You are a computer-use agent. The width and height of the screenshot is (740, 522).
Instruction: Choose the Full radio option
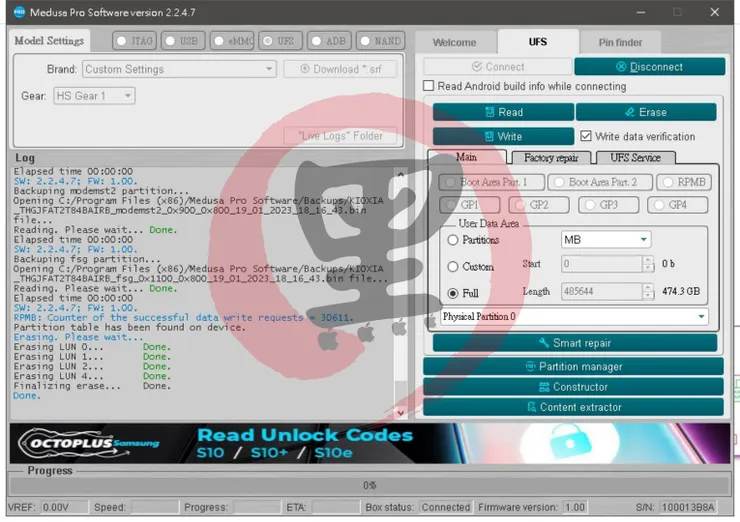(x=453, y=293)
